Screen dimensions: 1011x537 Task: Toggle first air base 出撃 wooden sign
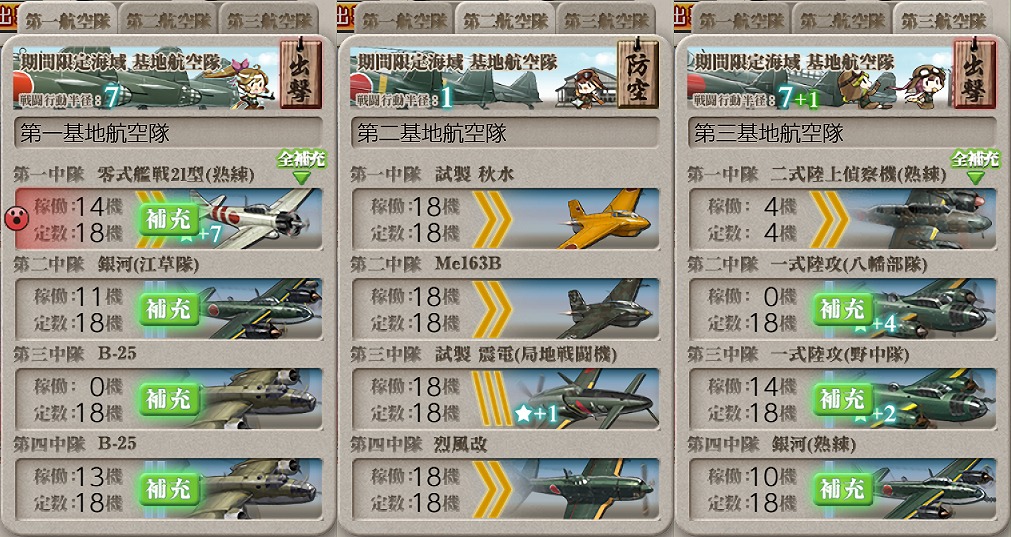(x=300, y=73)
